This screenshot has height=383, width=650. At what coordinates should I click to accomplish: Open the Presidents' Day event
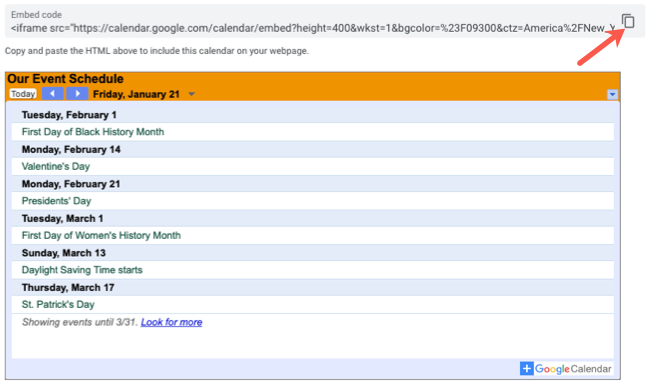[x=56, y=201]
